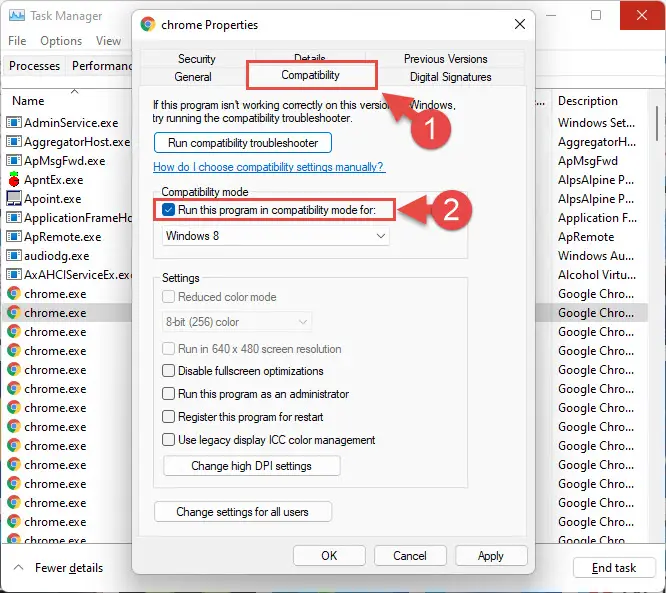
Task: Click the Chrome icon in Properties title bar
Action: coord(148,25)
